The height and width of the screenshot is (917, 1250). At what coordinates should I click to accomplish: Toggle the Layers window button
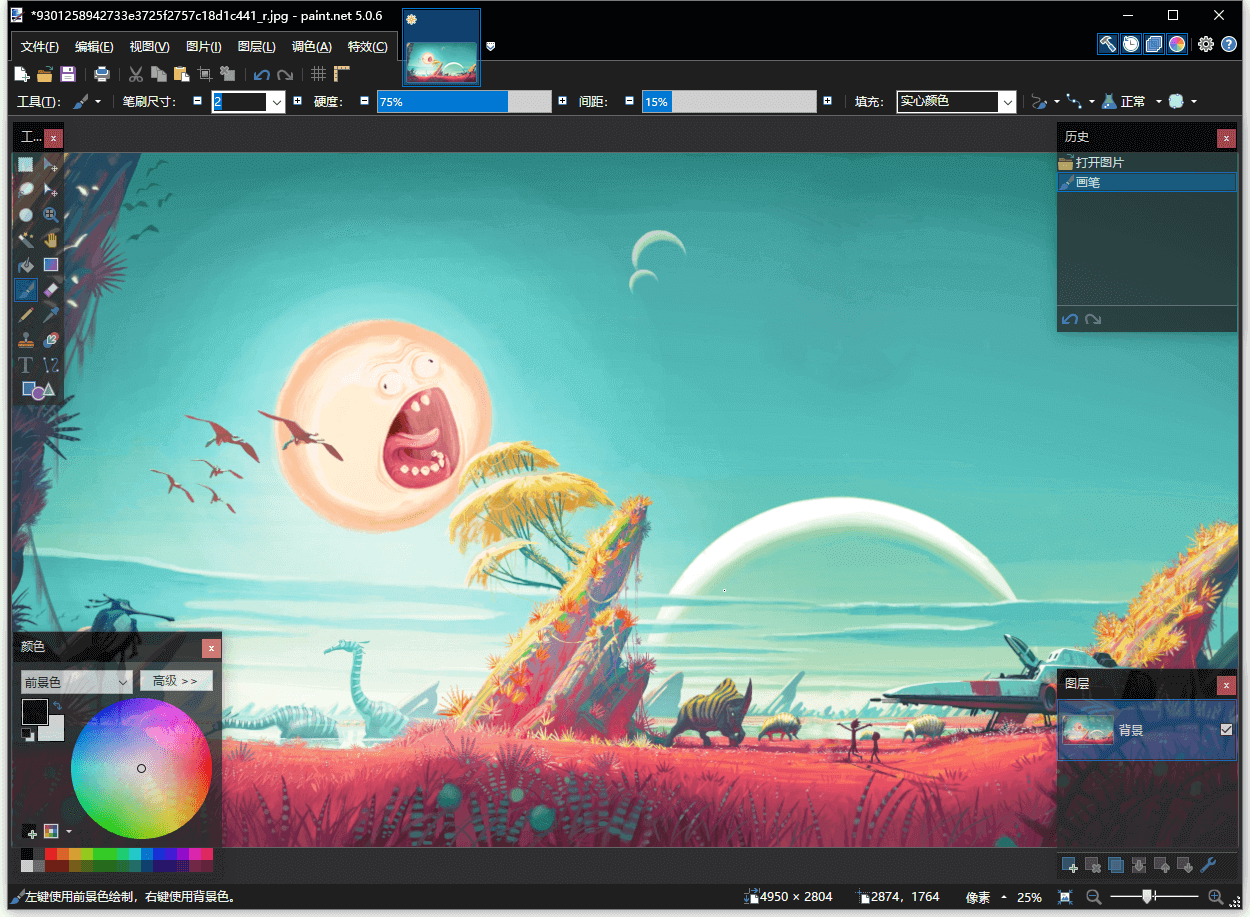tap(1154, 44)
